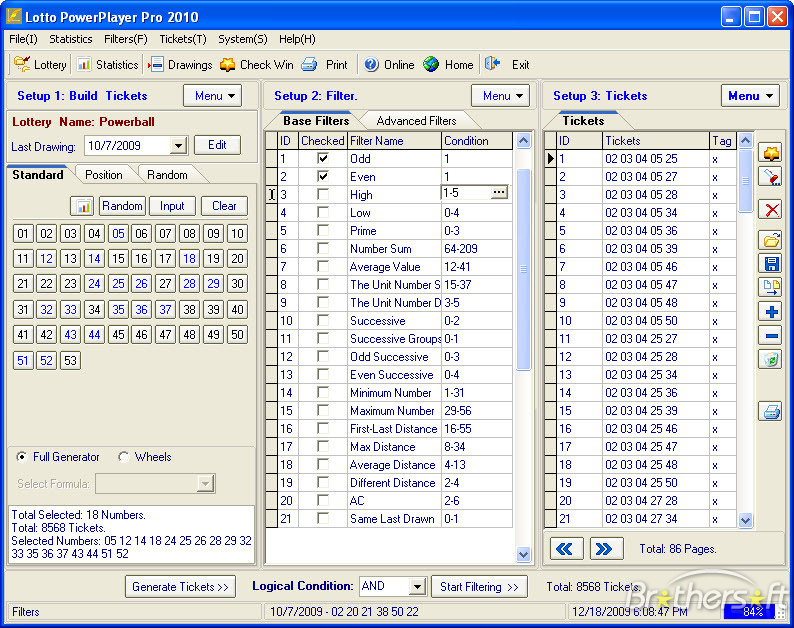Go to next tickets page
The height and width of the screenshot is (628, 794).
[x=606, y=548]
